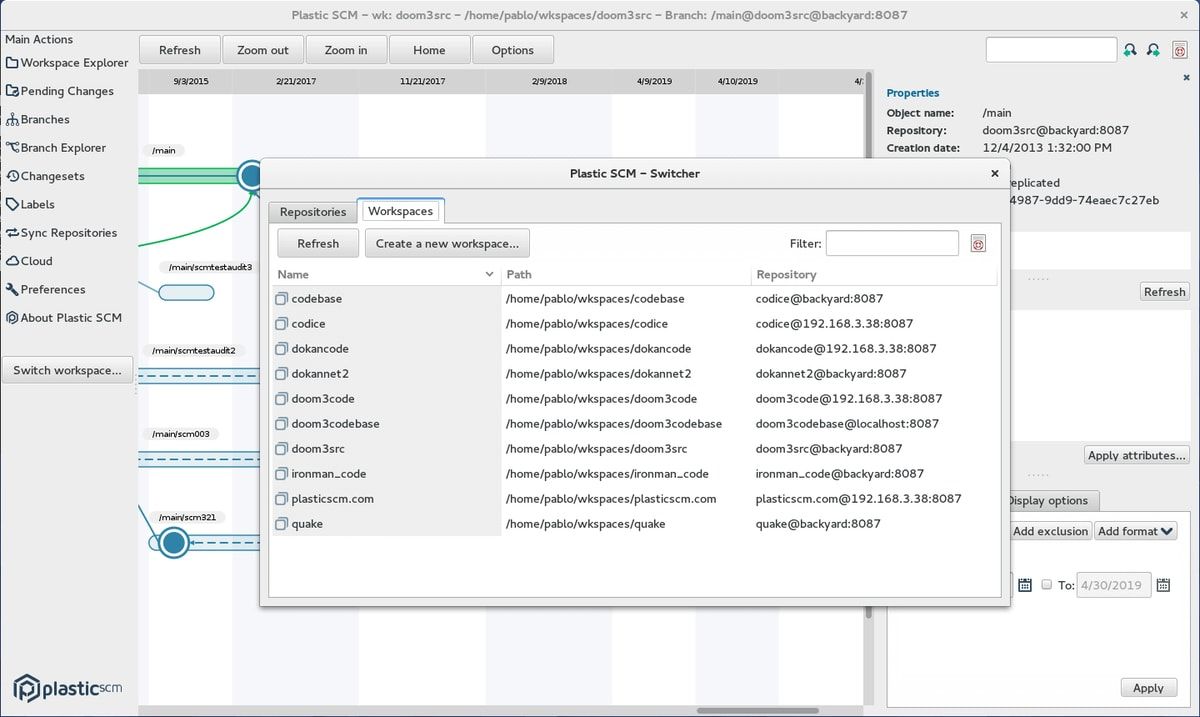Select the quake workspace row
This screenshot has width=1200, height=717.
click(308, 523)
